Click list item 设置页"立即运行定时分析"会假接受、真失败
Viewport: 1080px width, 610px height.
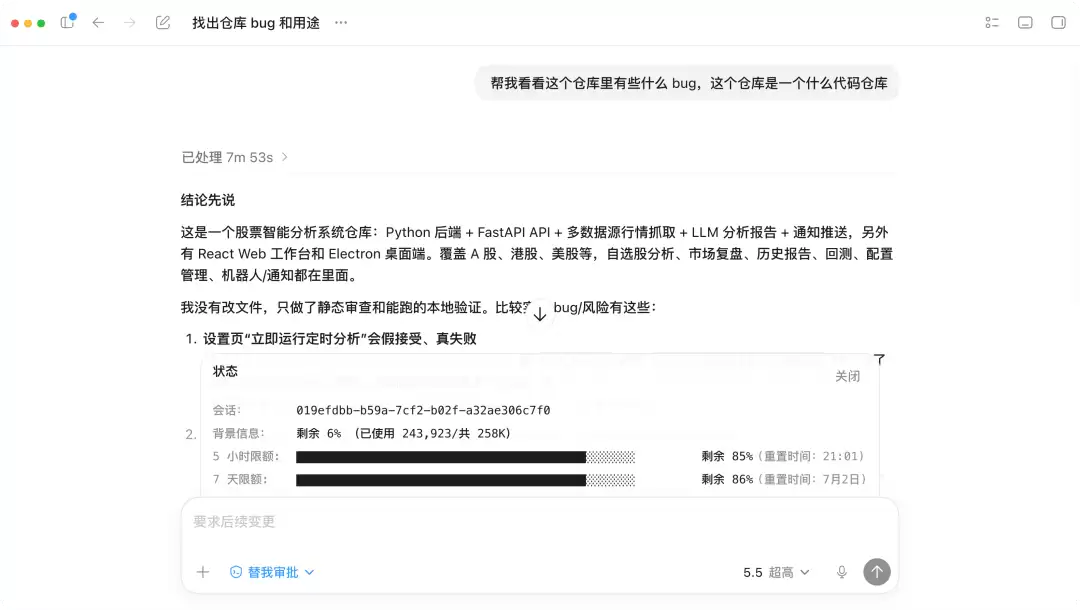point(340,339)
